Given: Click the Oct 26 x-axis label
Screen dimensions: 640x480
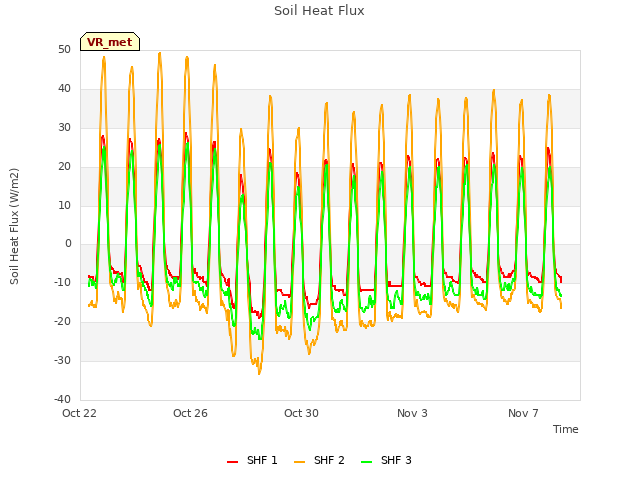Looking at the screenshot, I should (190, 413).
